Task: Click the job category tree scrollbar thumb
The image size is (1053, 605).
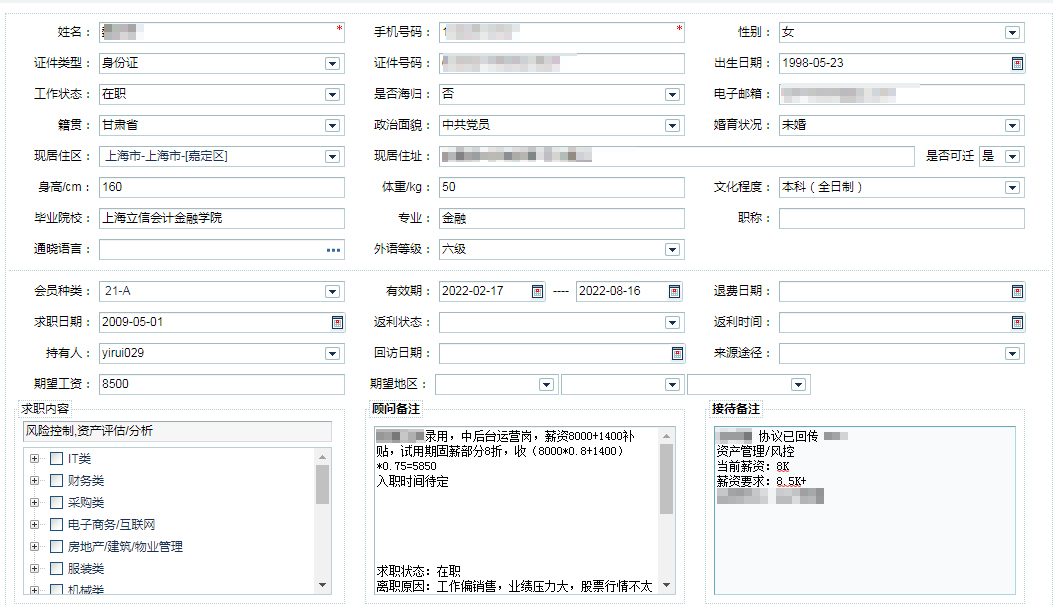Action: coord(322,483)
